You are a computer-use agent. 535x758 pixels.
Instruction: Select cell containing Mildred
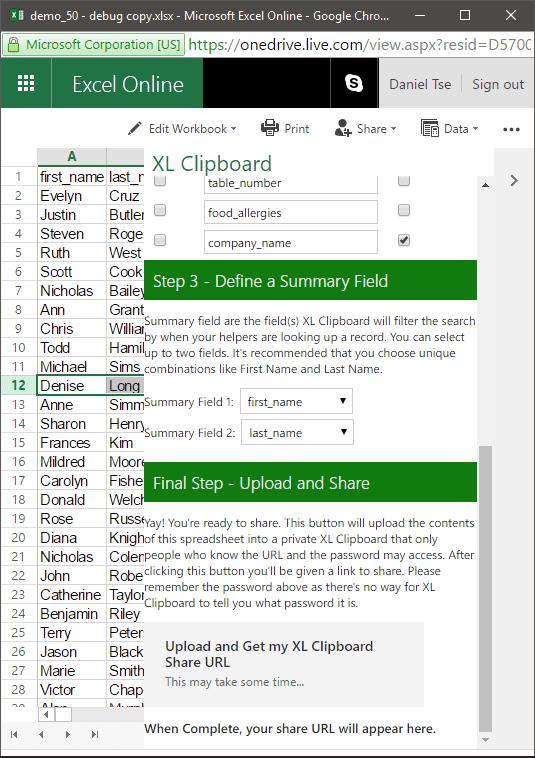tap(72, 461)
